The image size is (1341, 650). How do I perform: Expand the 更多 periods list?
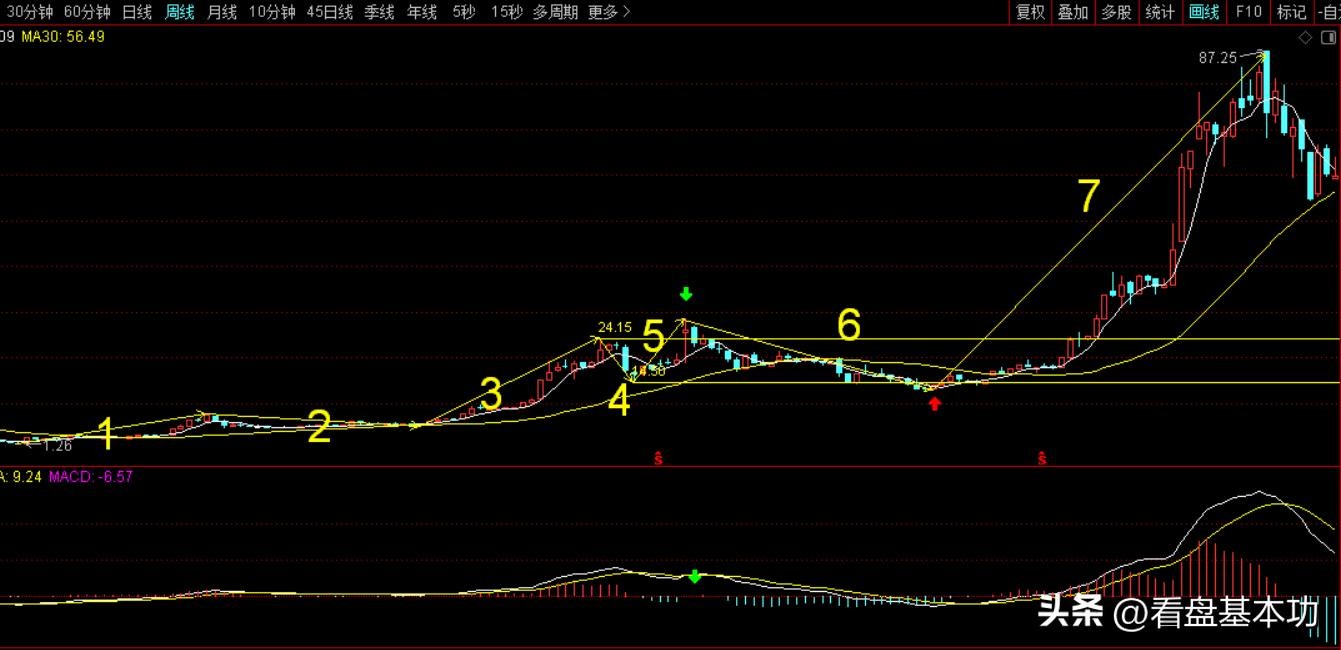coord(609,12)
